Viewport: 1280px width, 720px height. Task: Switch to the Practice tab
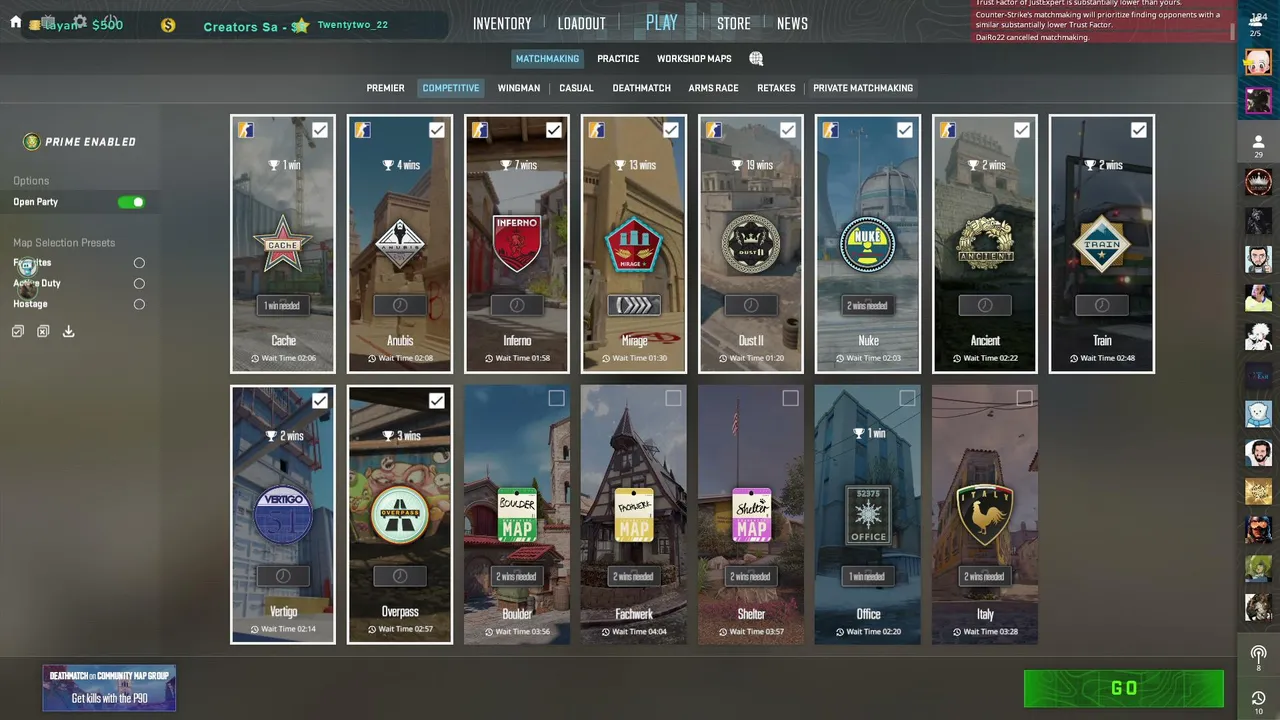[618, 59]
